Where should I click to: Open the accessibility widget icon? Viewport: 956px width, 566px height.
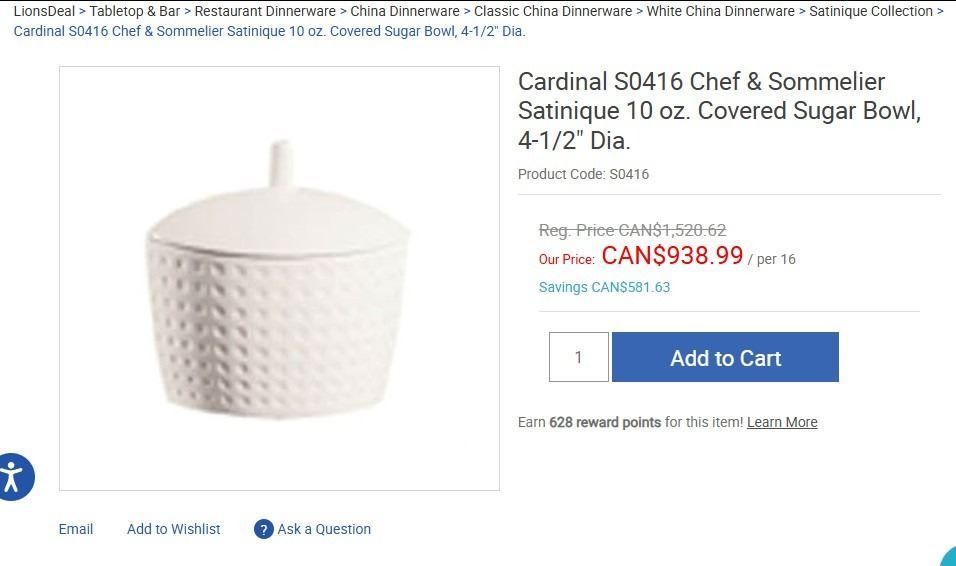(x=14, y=476)
